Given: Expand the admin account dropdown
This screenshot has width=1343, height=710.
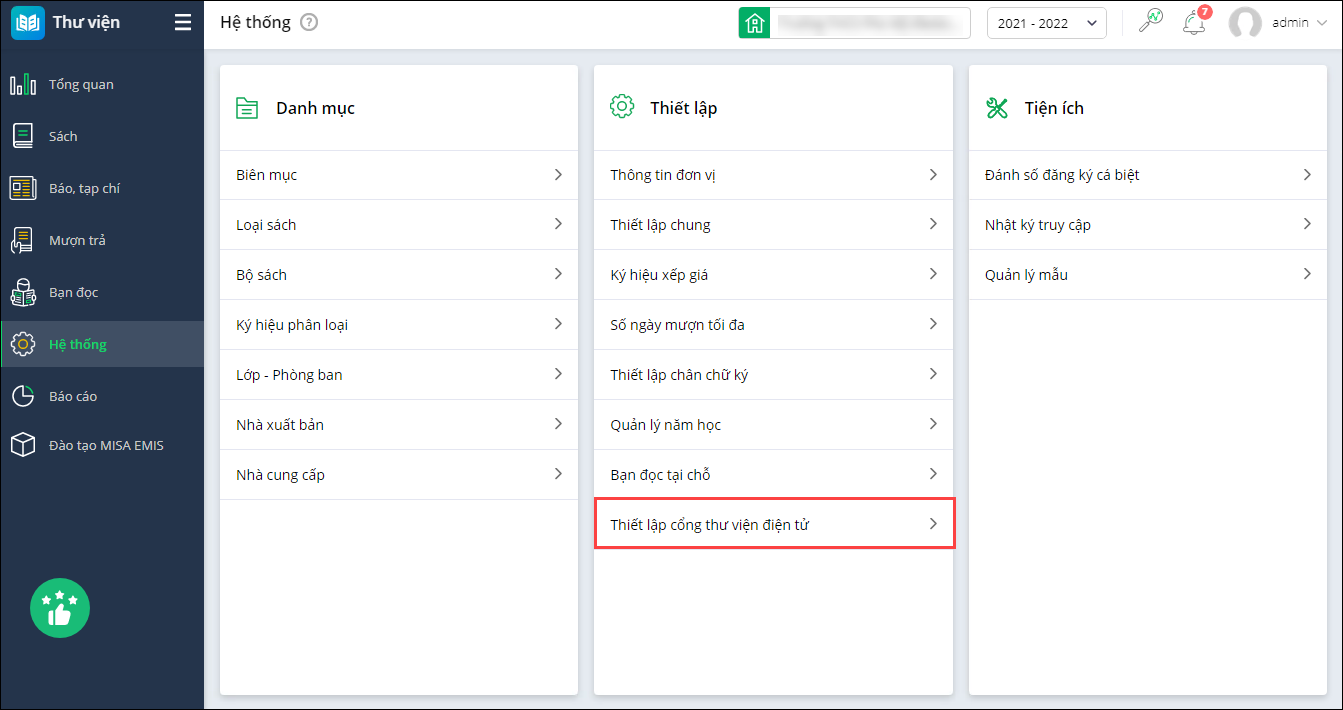Looking at the screenshot, I should 1289,23.
